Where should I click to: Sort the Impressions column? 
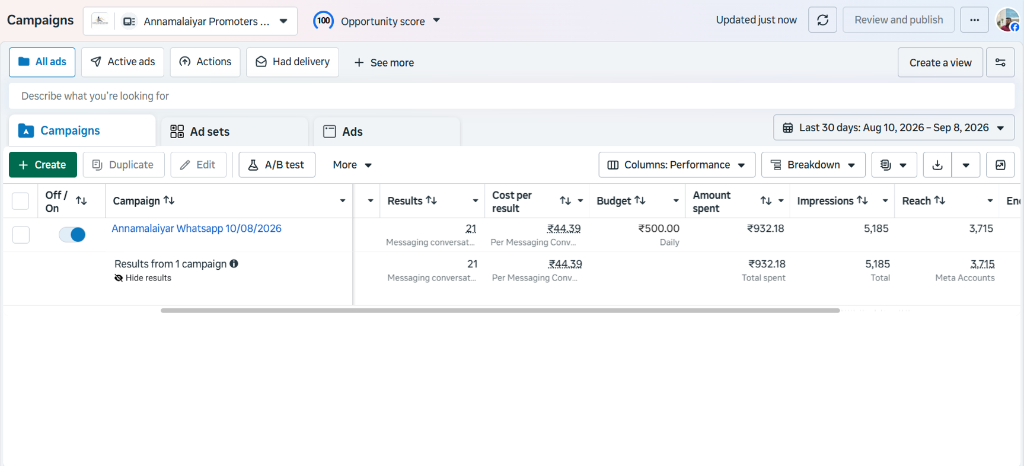(x=862, y=201)
